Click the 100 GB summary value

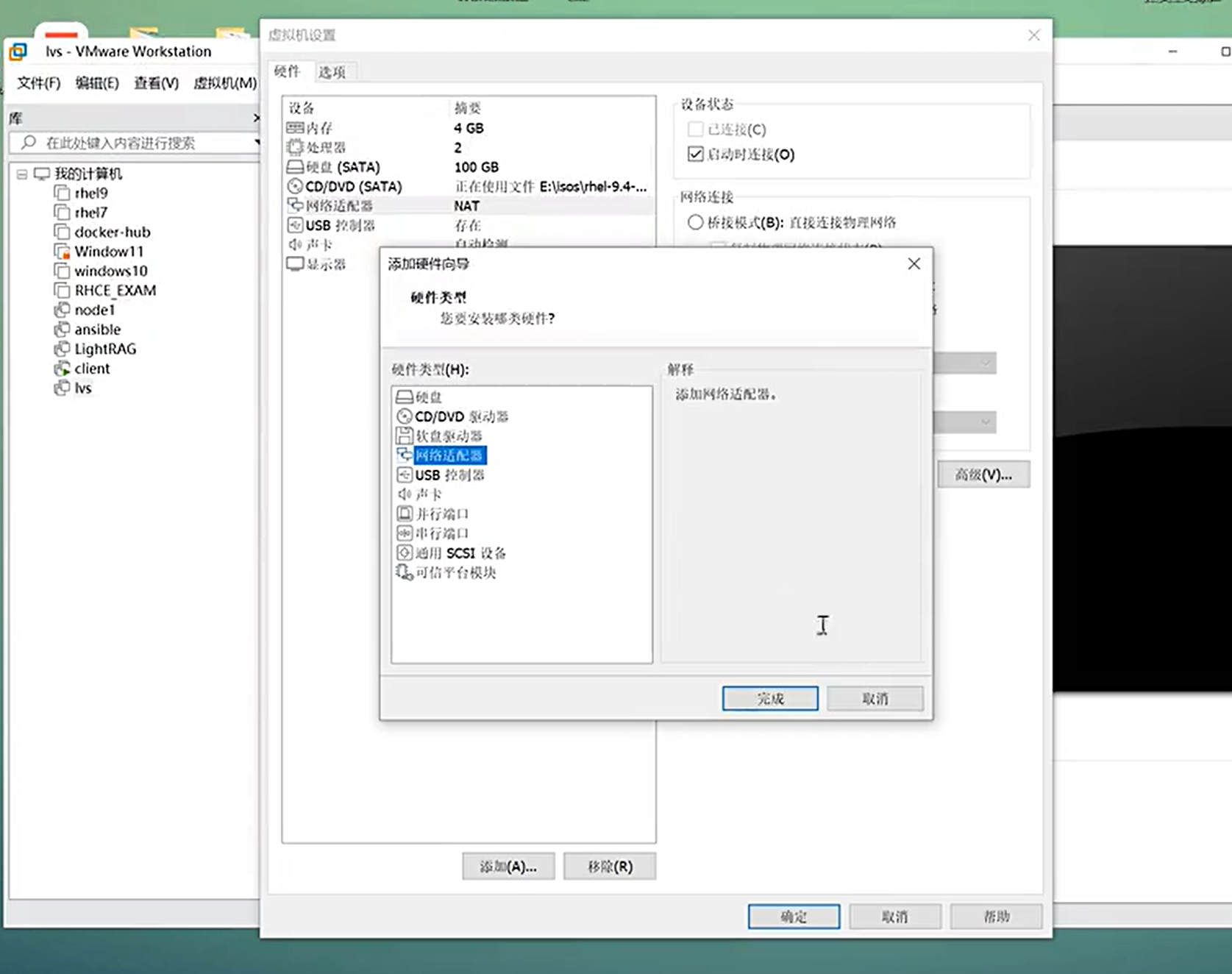click(477, 167)
